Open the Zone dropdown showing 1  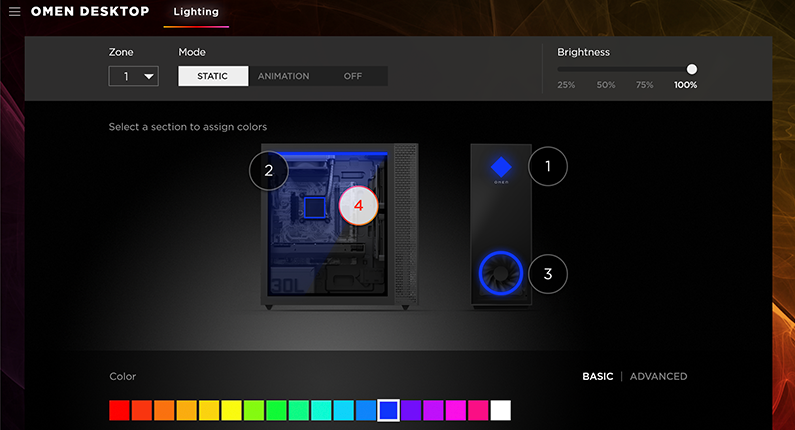[x=133, y=76]
